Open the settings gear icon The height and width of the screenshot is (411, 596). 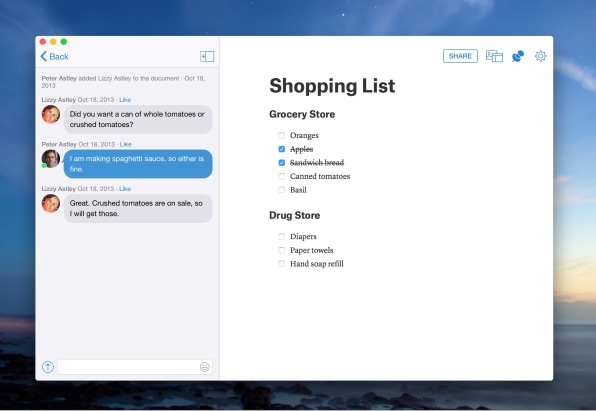(x=541, y=56)
